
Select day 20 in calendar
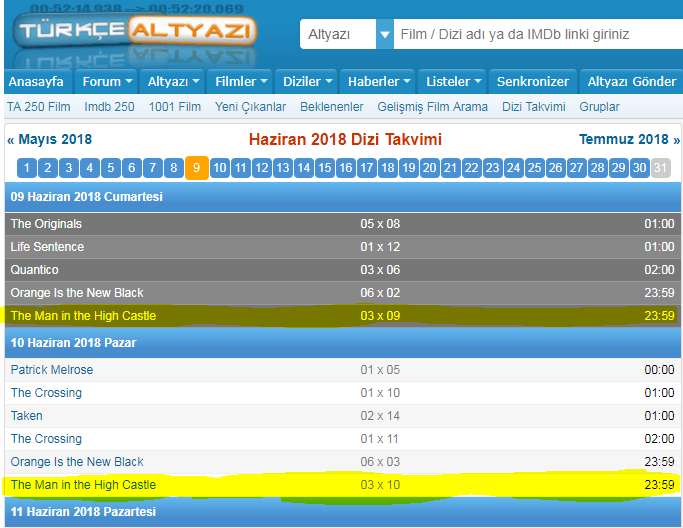(x=429, y=168)
